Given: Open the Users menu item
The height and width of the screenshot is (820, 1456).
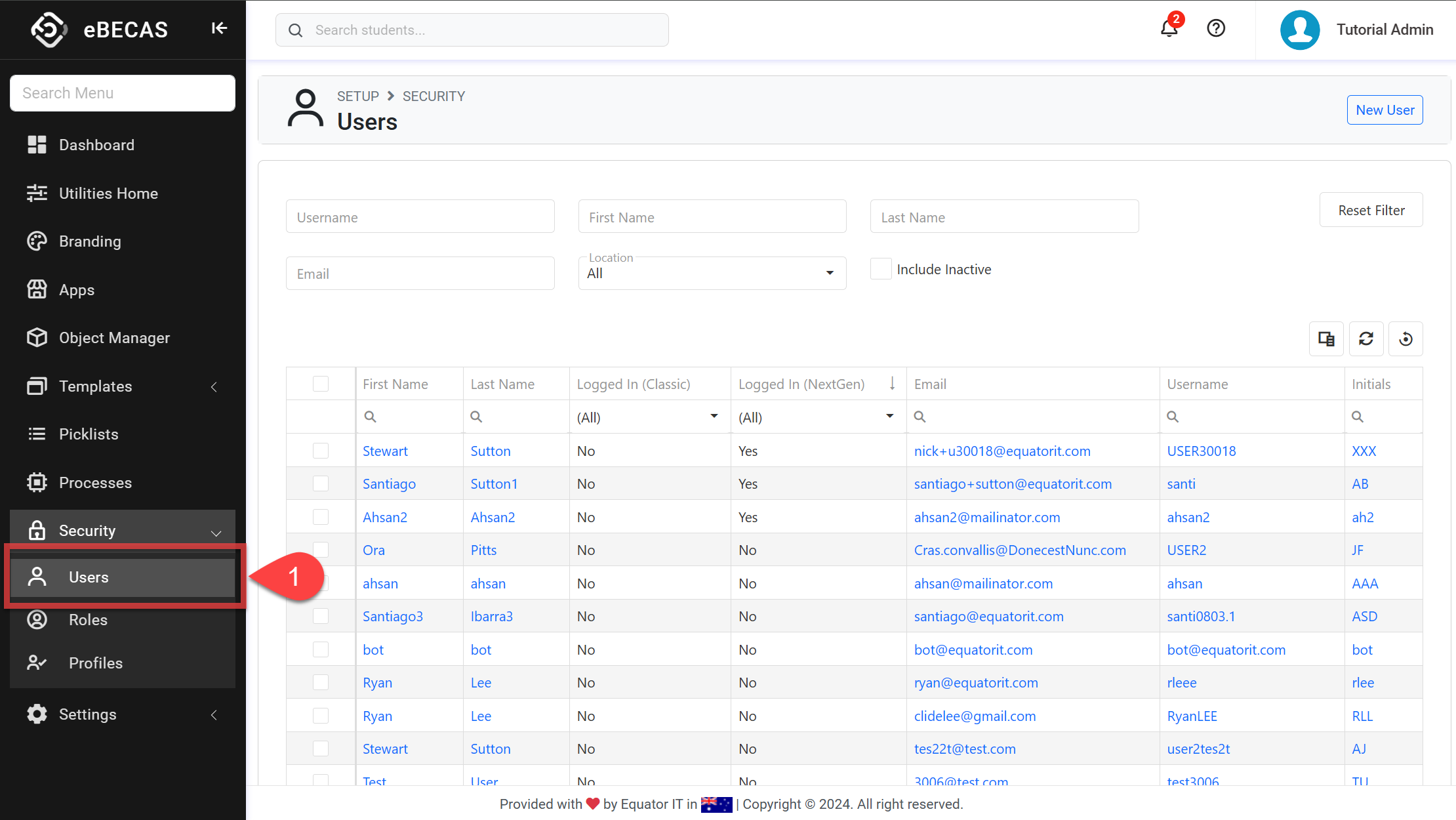Looking at the screenshot, I should [x=123, y=577].
